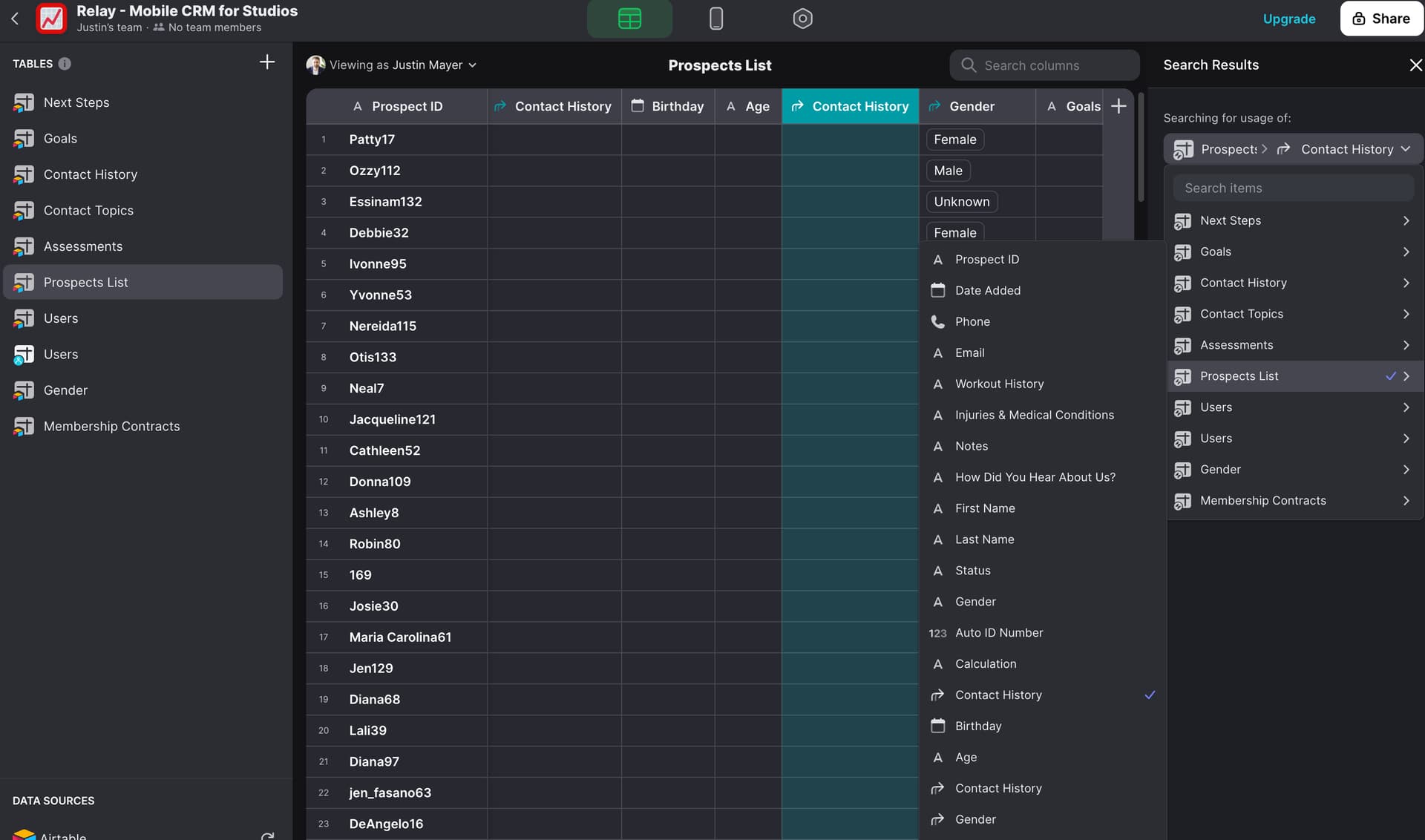Screen dimensions: 1425x840
Task: Click the tables info icon
Action: 65,64
